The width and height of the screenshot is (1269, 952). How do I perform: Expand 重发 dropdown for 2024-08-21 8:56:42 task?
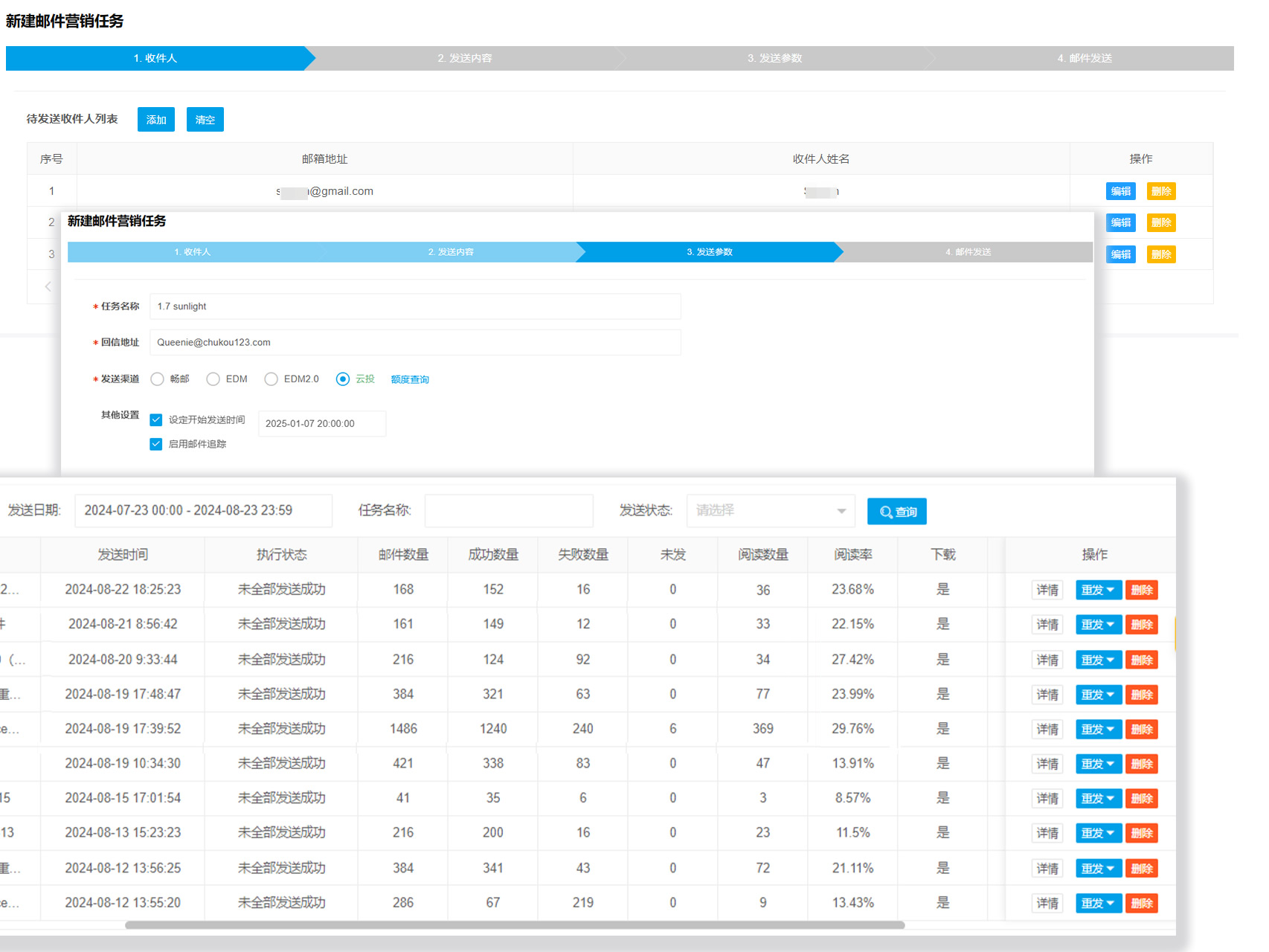point(1098,625)
